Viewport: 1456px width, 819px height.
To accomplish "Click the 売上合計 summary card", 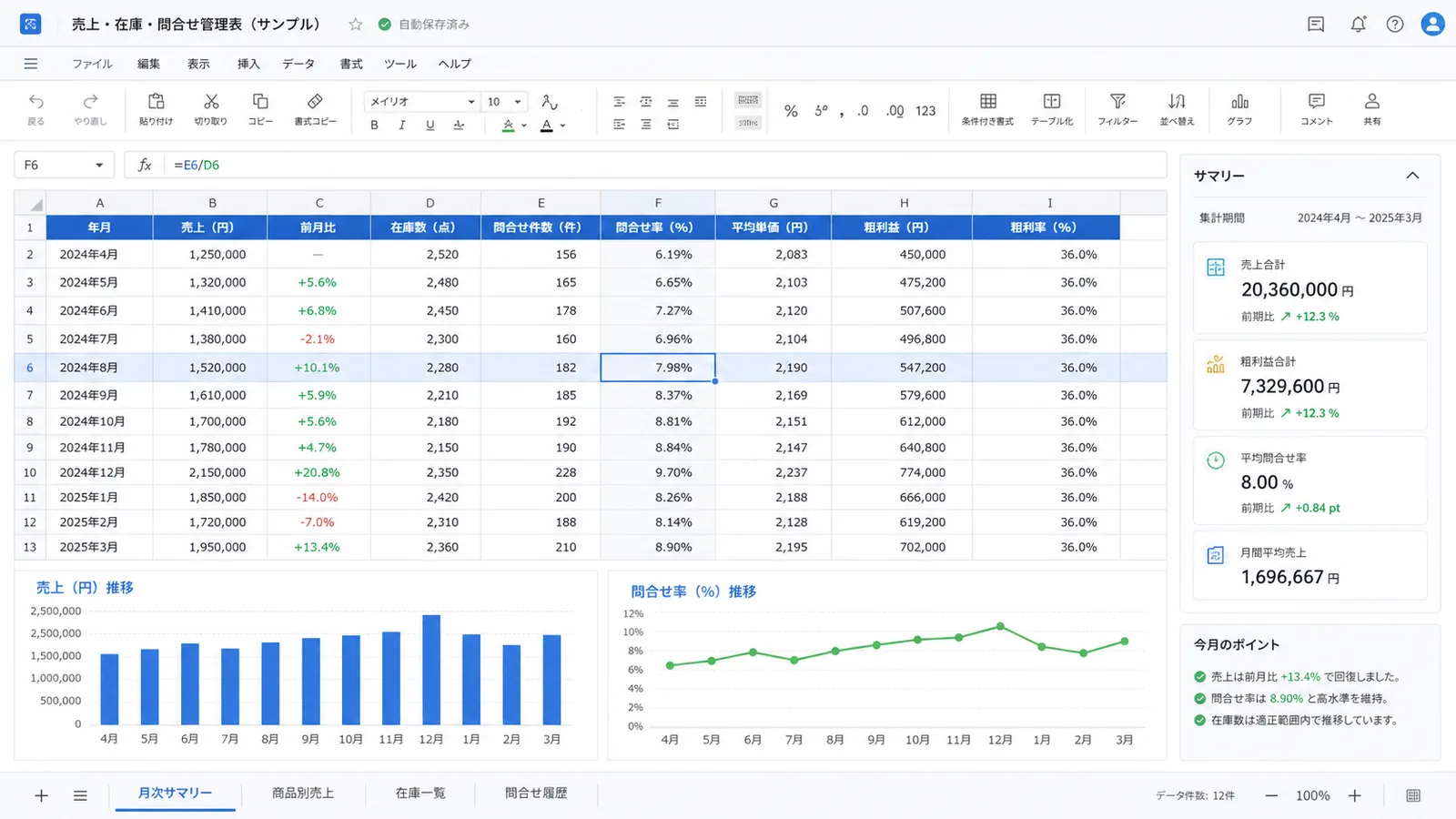I will (1309, 288).
